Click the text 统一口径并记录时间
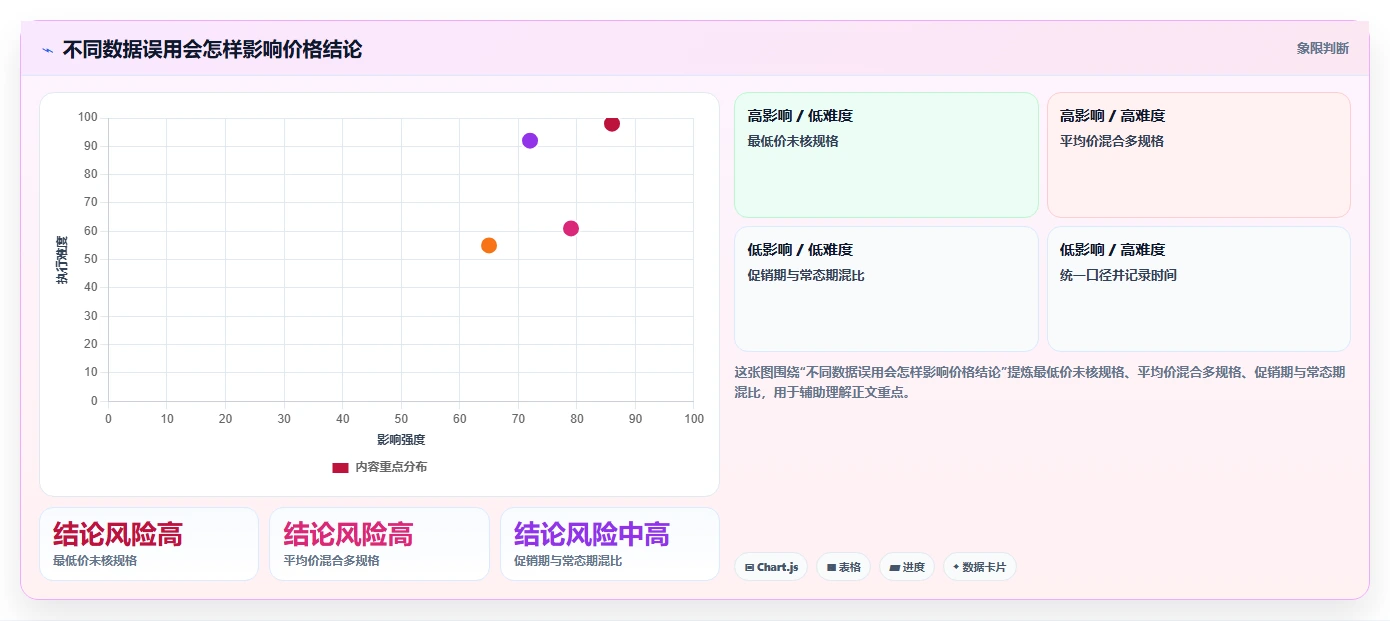Viewport: 1390px width, 621px height. pyautogui.click(x=1118, y=275)
